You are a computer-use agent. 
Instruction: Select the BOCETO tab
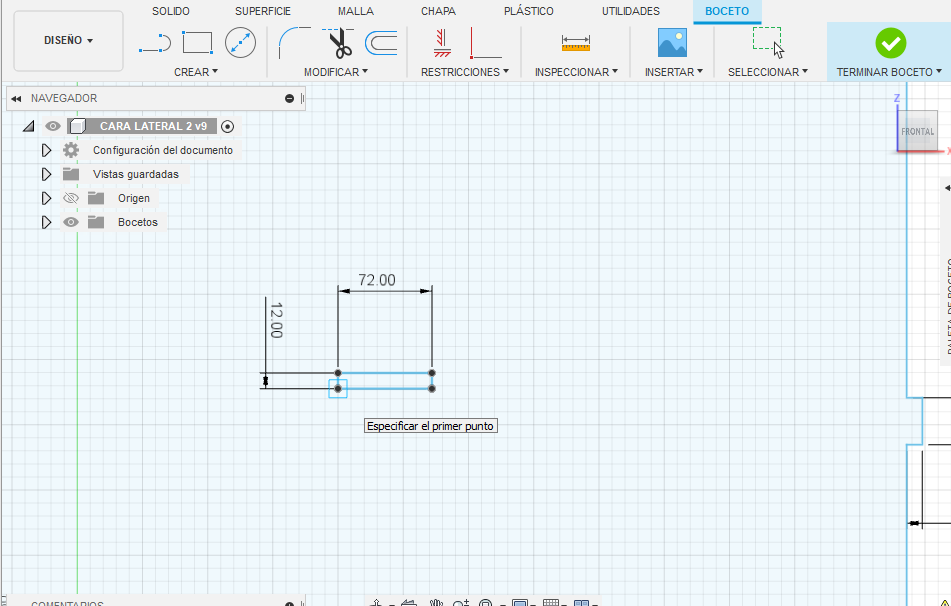tap(727, 11)
